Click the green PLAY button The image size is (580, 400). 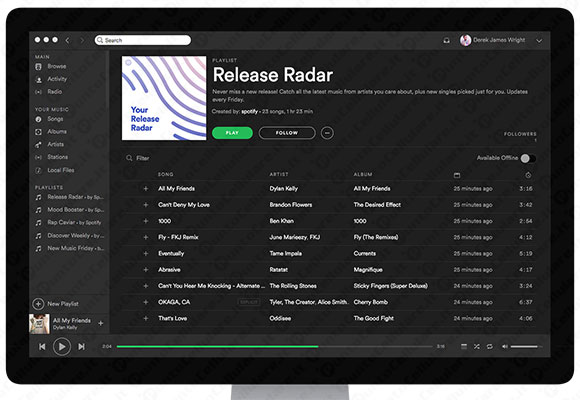(232, 133)
